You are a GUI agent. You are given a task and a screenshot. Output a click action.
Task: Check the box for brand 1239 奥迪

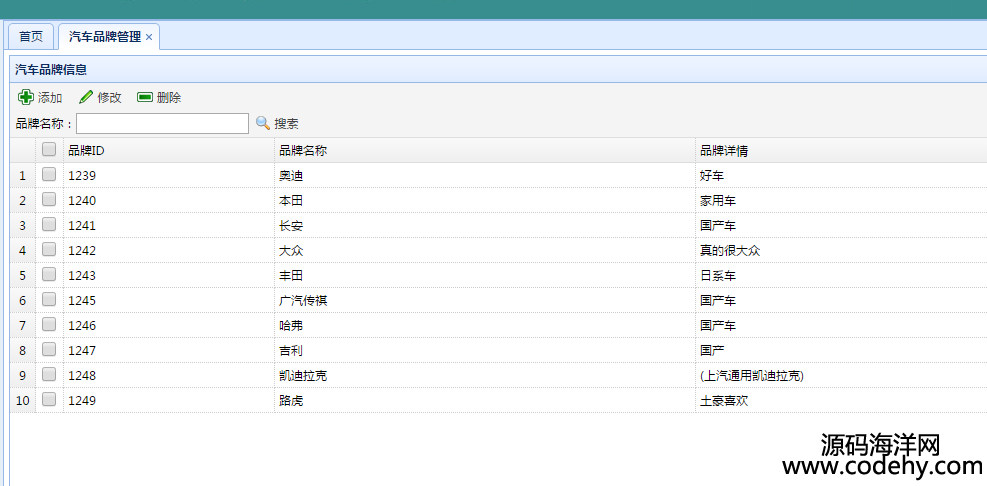tap(49, 174)
